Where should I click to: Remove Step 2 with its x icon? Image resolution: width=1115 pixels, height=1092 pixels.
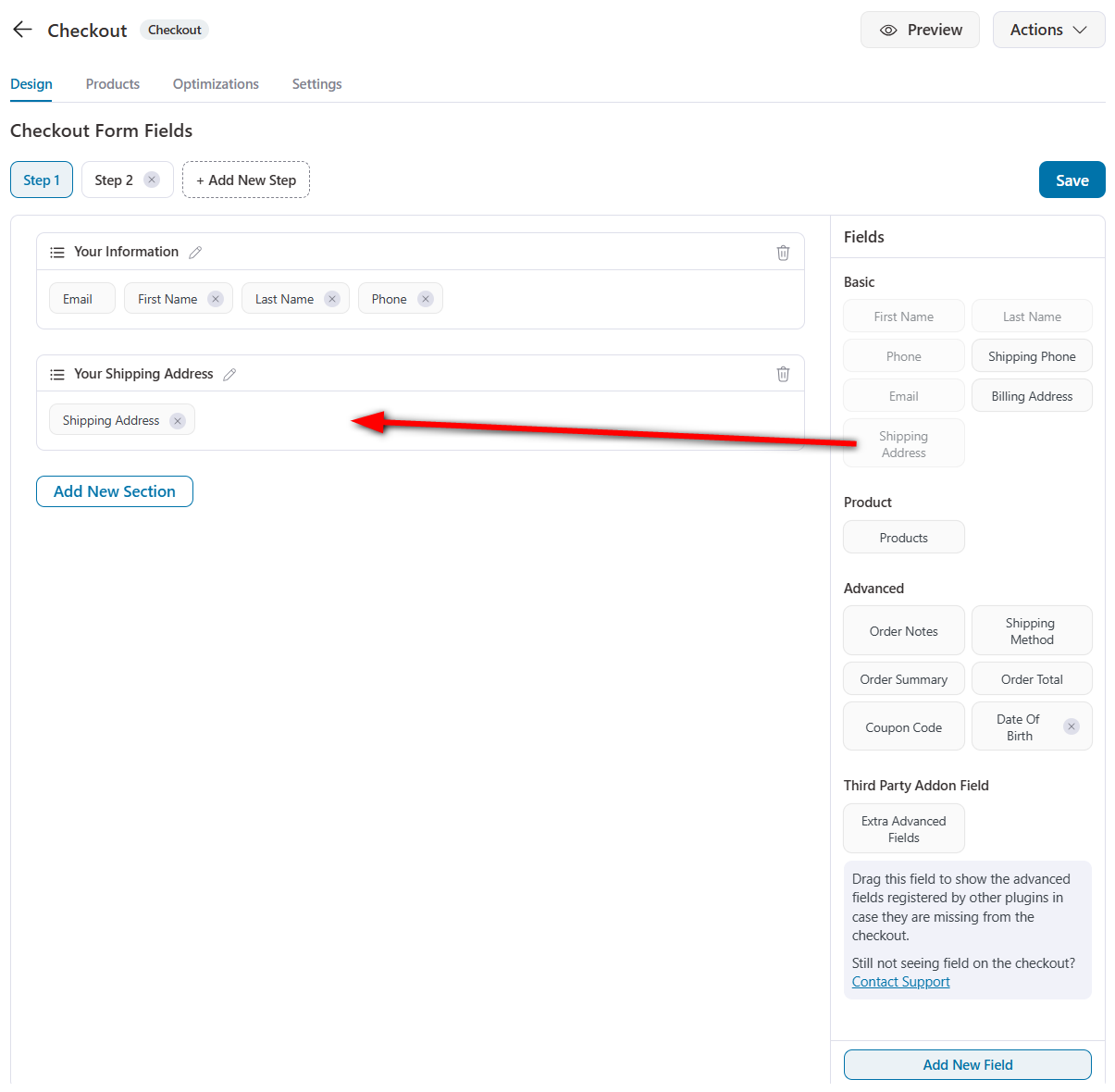click(x=152, y=180)
